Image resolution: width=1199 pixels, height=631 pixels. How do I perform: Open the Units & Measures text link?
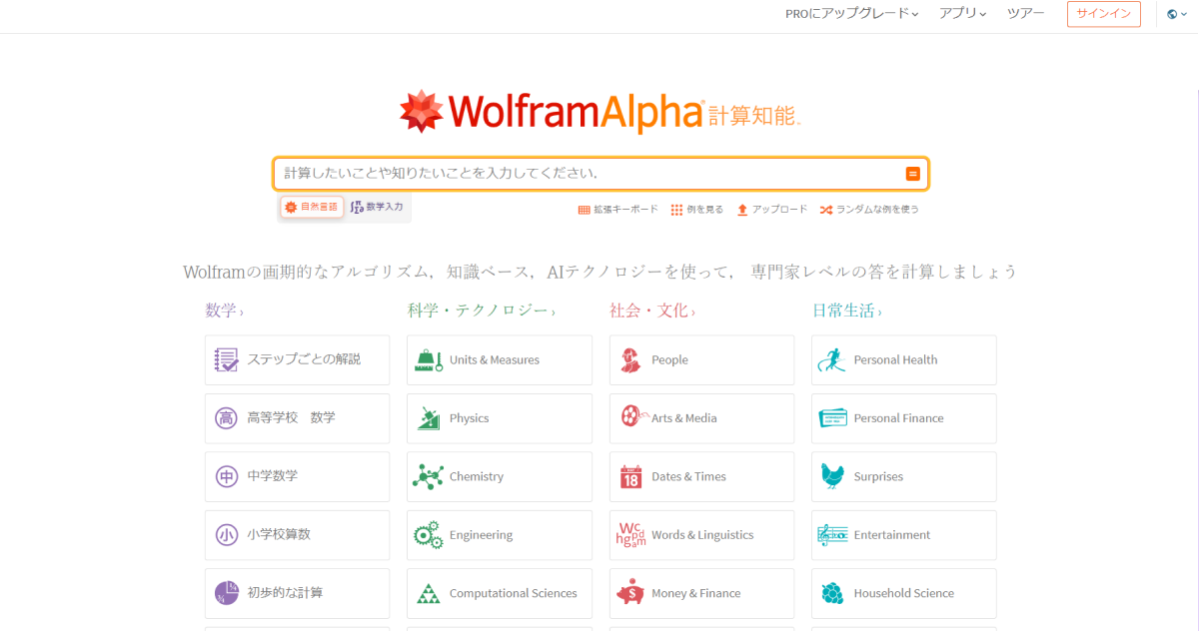coord(494,359)
